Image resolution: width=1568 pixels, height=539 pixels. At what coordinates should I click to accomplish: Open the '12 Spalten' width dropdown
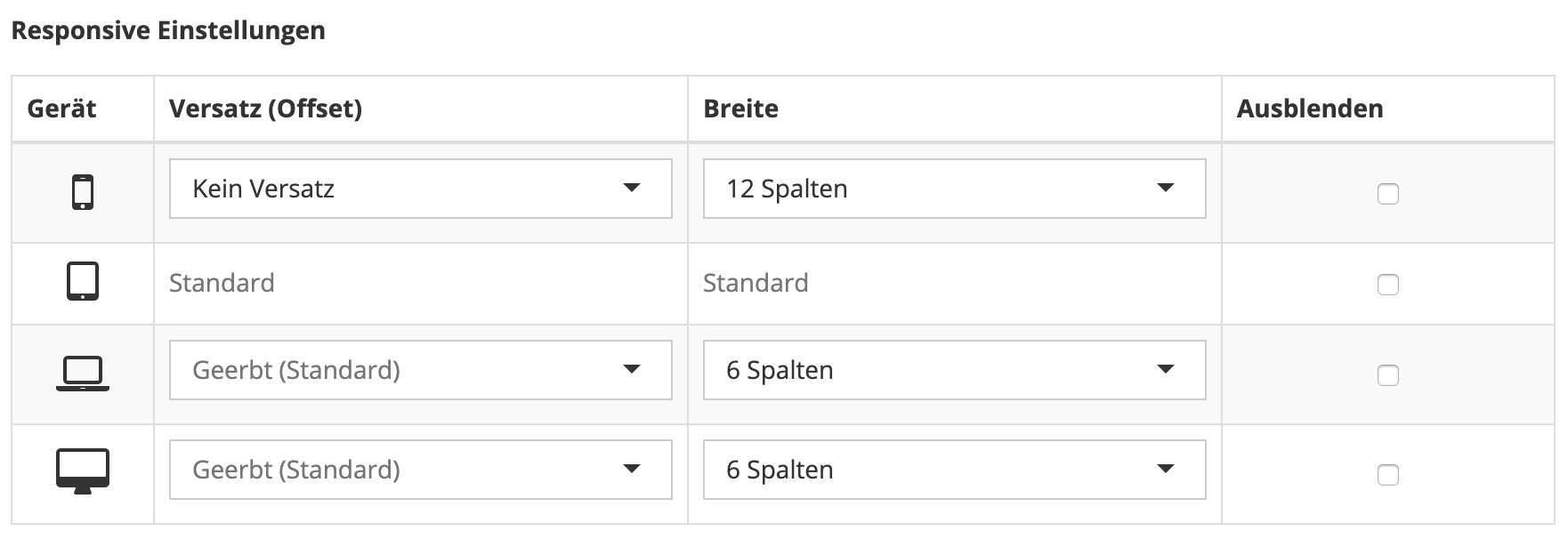point(954,189)
